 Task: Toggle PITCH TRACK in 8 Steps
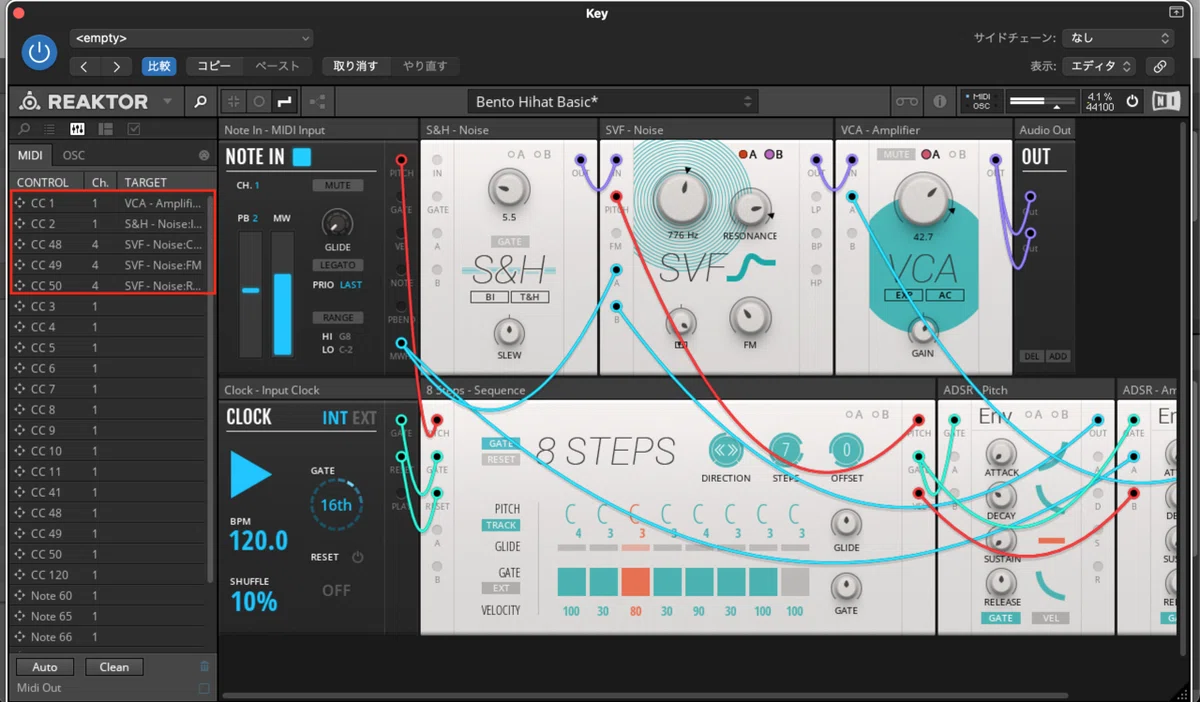click(501, 525)
